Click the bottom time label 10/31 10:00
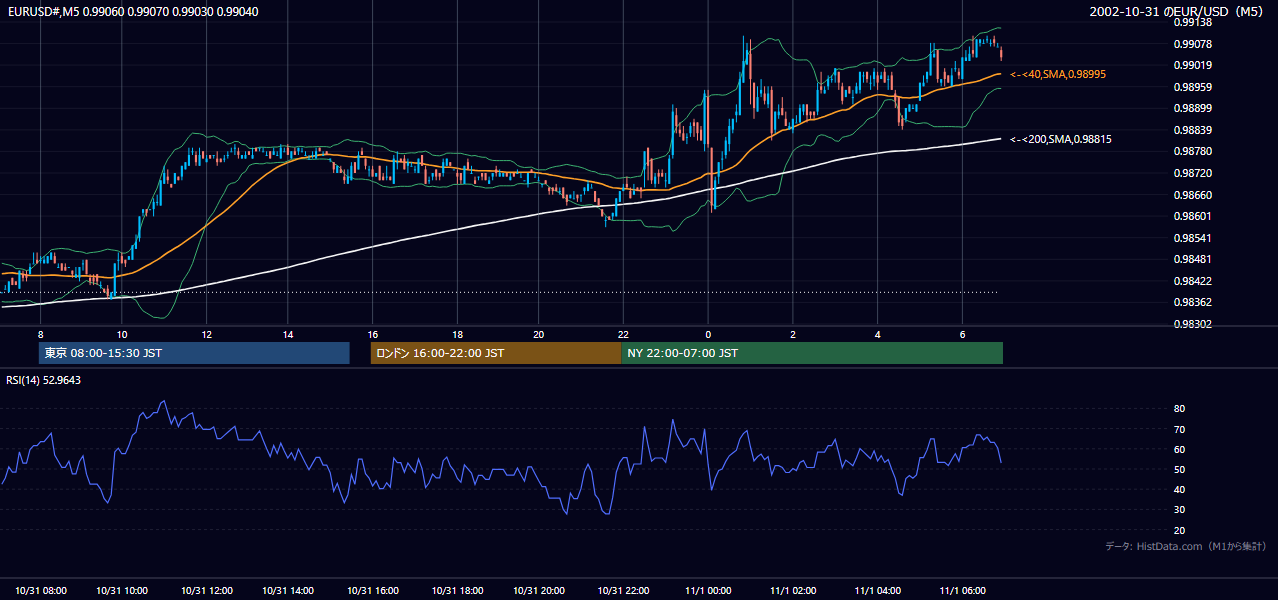Image resolution: width=1278 pixels, height=600 pixels. (122, 591)
